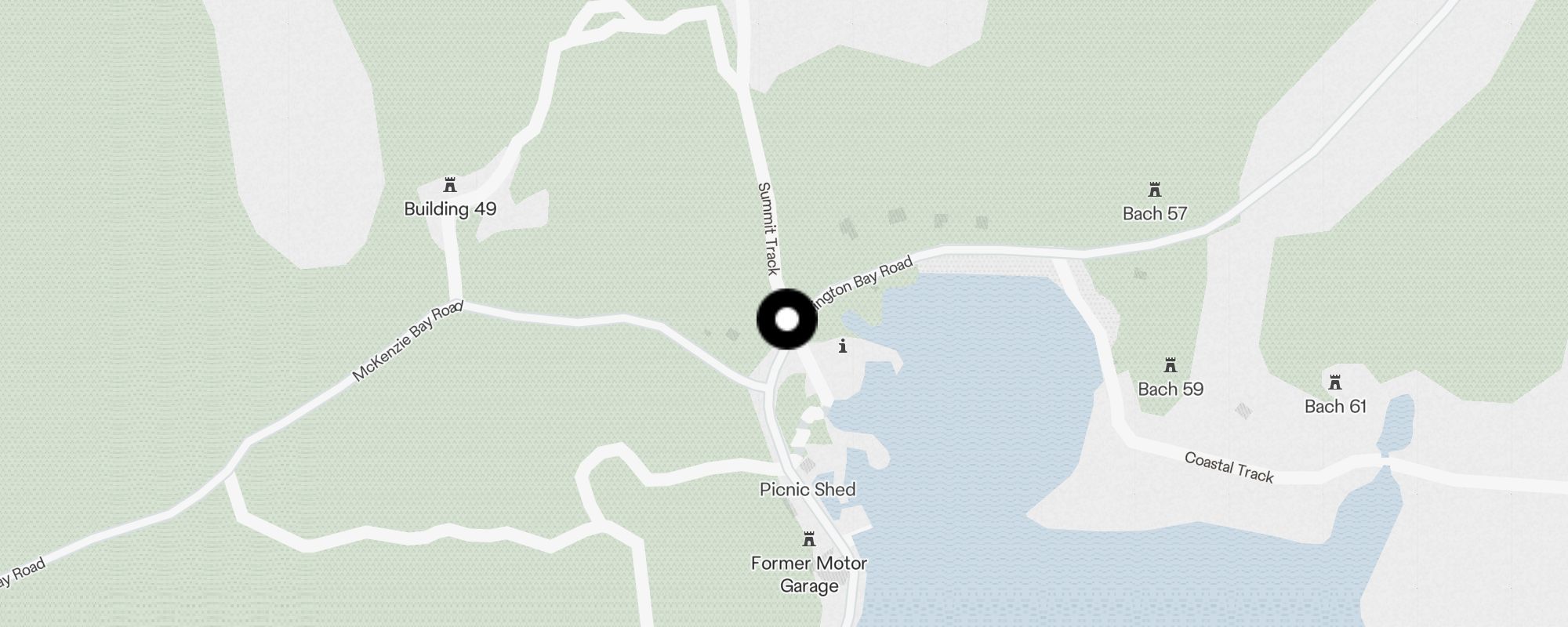Click the Picnic Shed label
This screenshot has width=1568, height=627.
pyautogui.click(x=808, y=490)
